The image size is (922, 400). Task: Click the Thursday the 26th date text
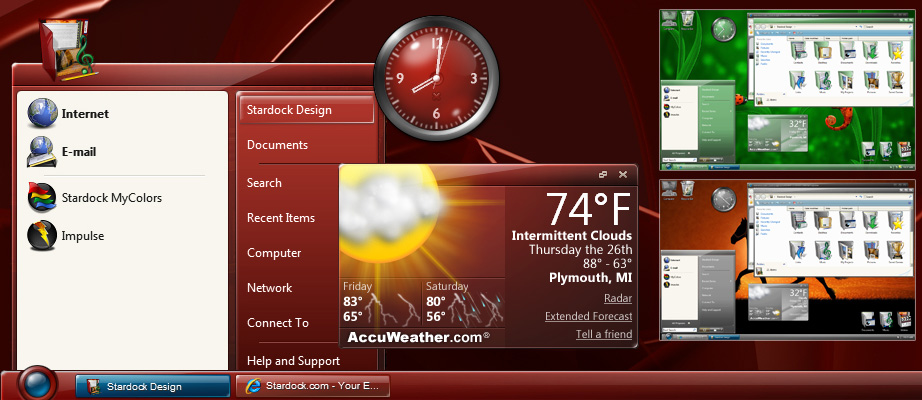tap(580, 249)
